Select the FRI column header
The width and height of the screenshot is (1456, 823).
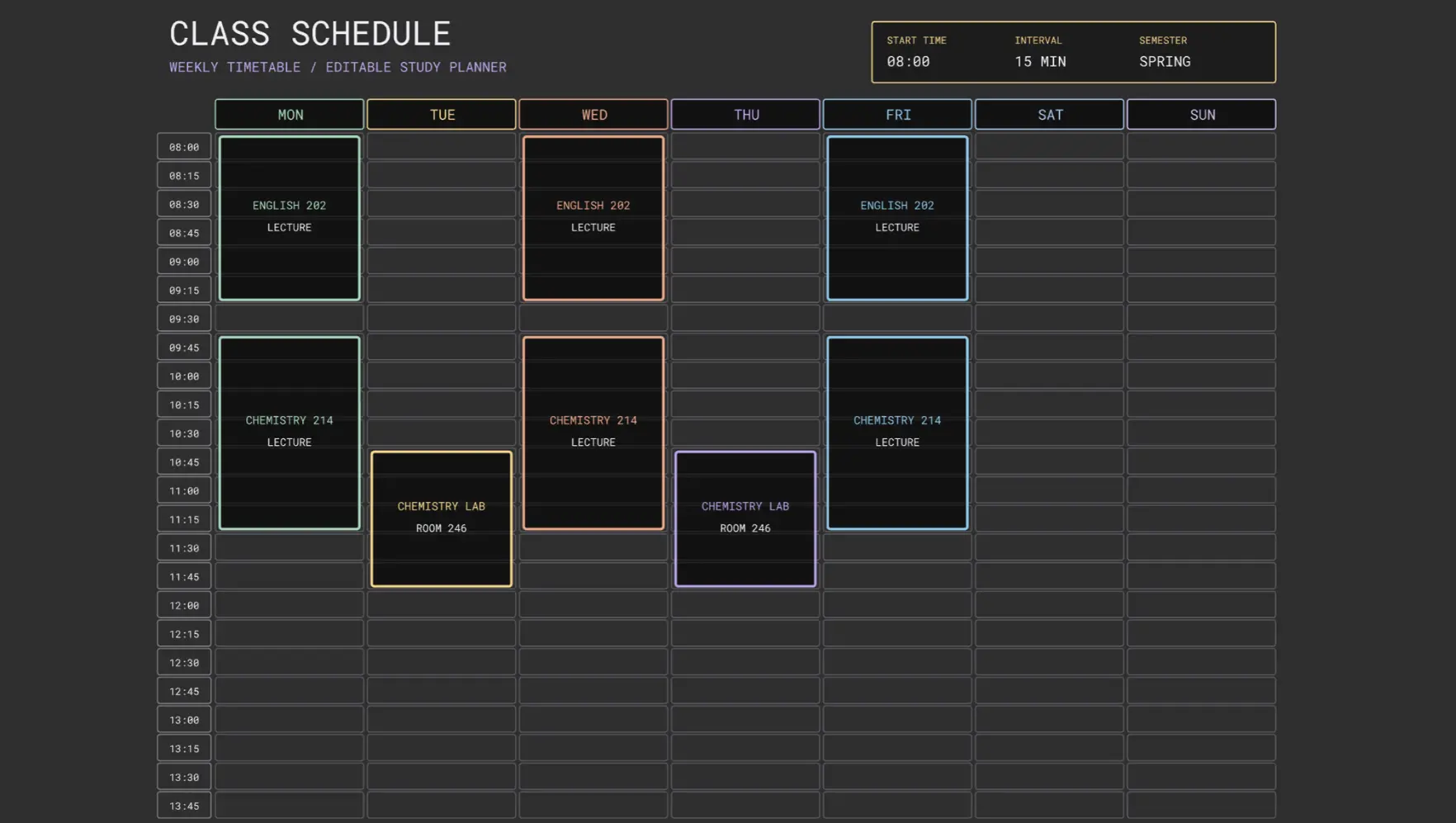point(897,115)
